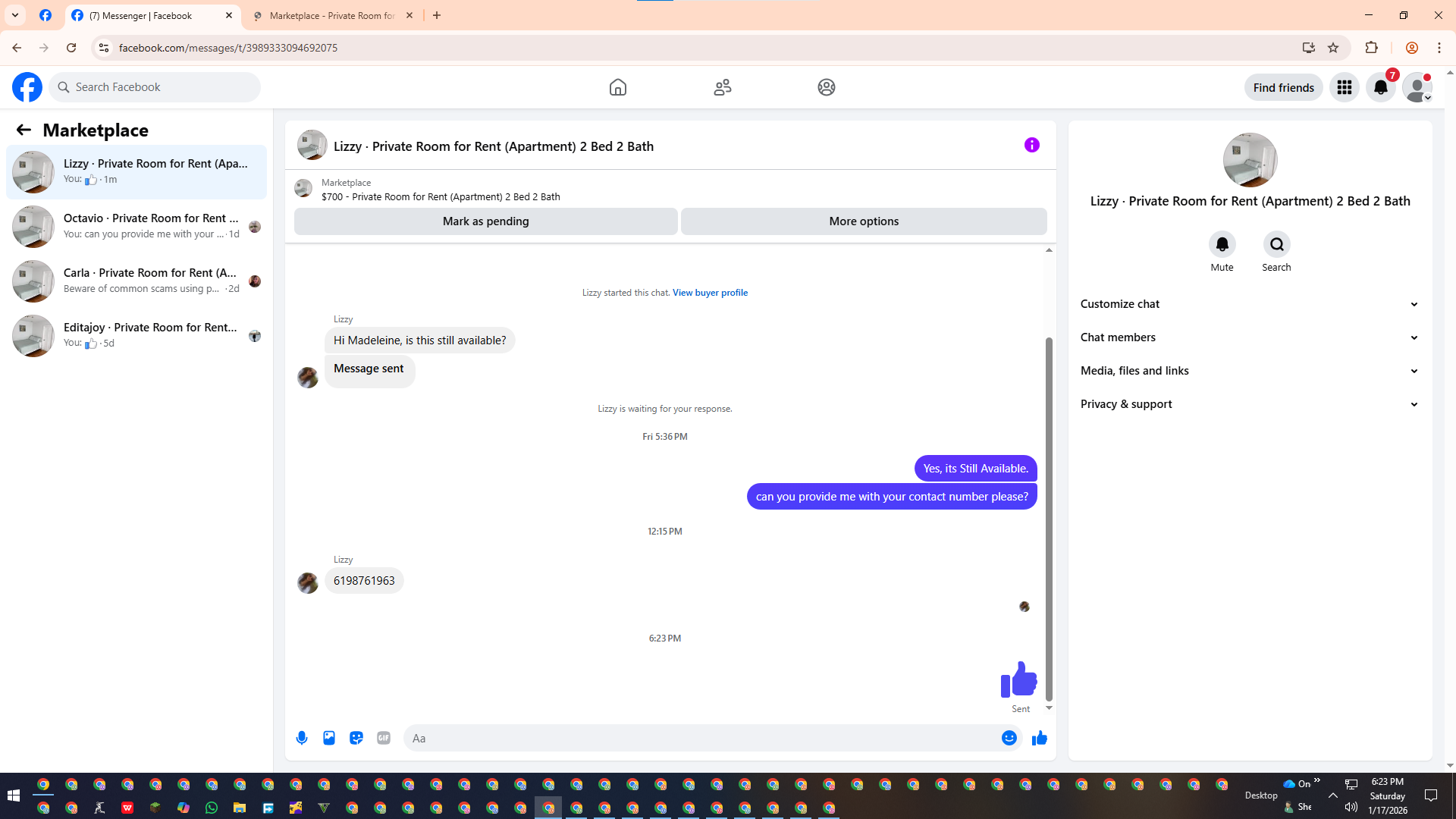Click the voice clip microphone icon
The width and height of the screenshot is (1456, 819).
coord(302,738)
